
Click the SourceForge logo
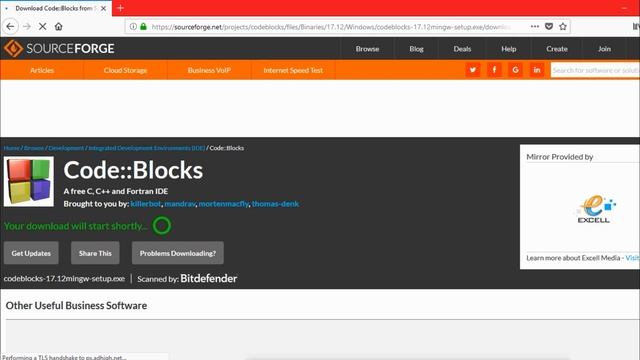(x=59, y=49)
